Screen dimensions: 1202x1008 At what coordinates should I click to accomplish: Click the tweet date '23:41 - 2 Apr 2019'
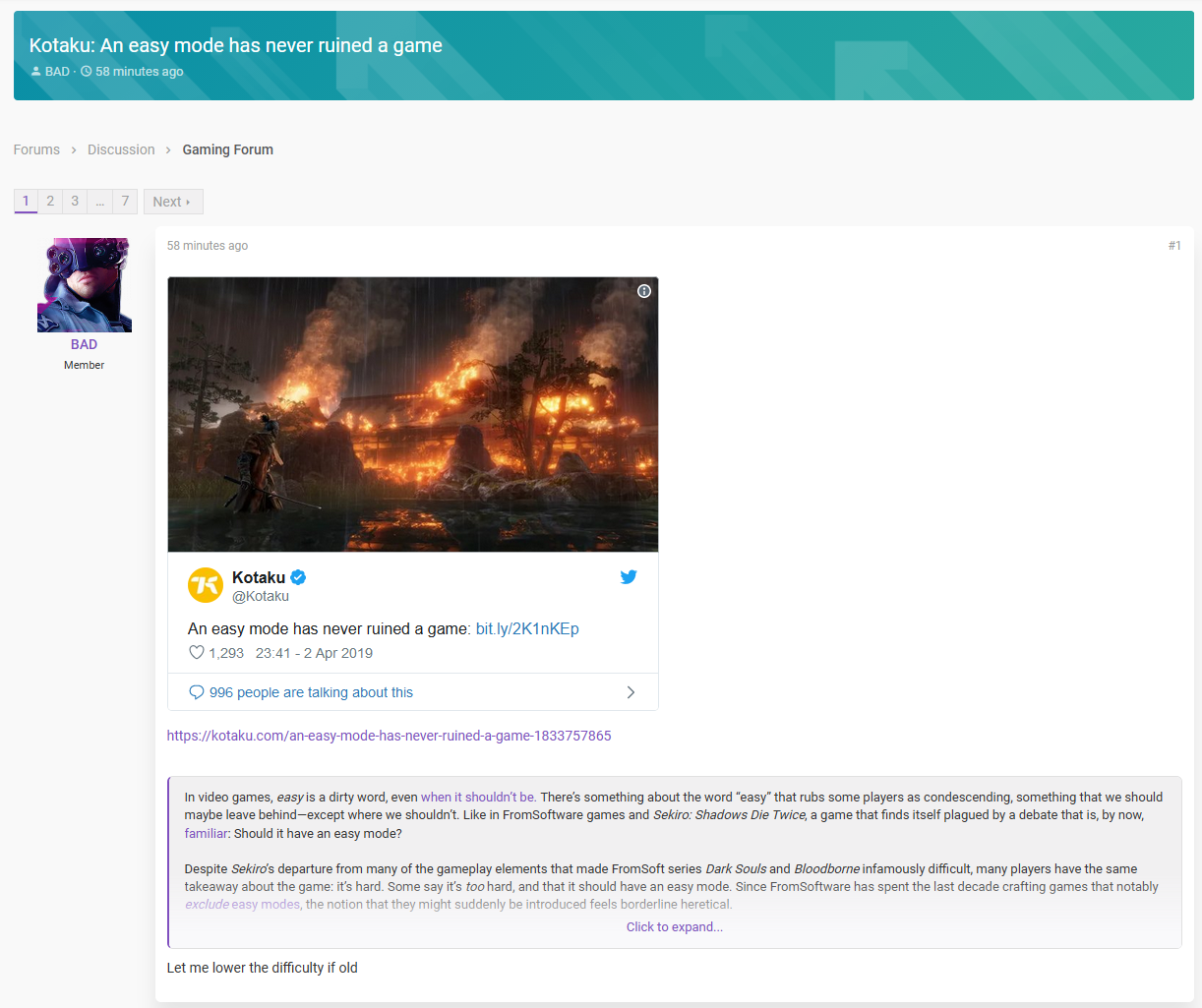tap(314, 653)
